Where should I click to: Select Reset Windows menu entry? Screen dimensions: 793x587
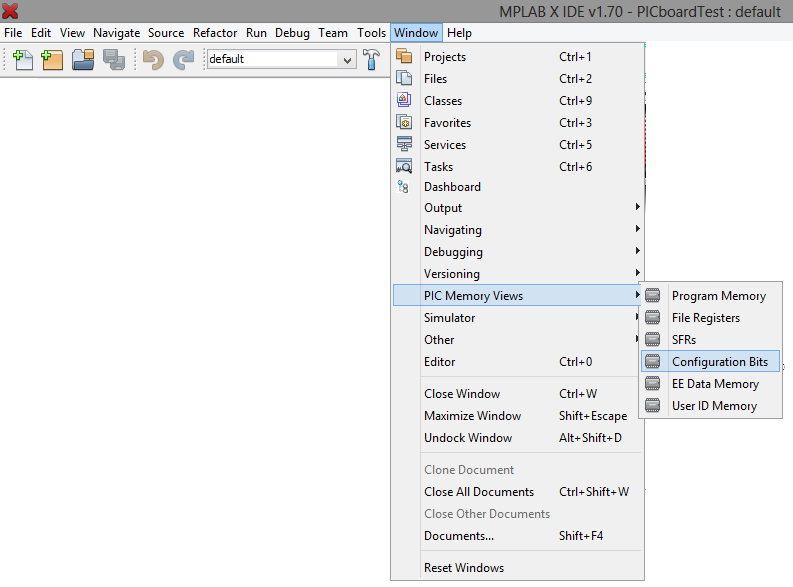[516, 567]
